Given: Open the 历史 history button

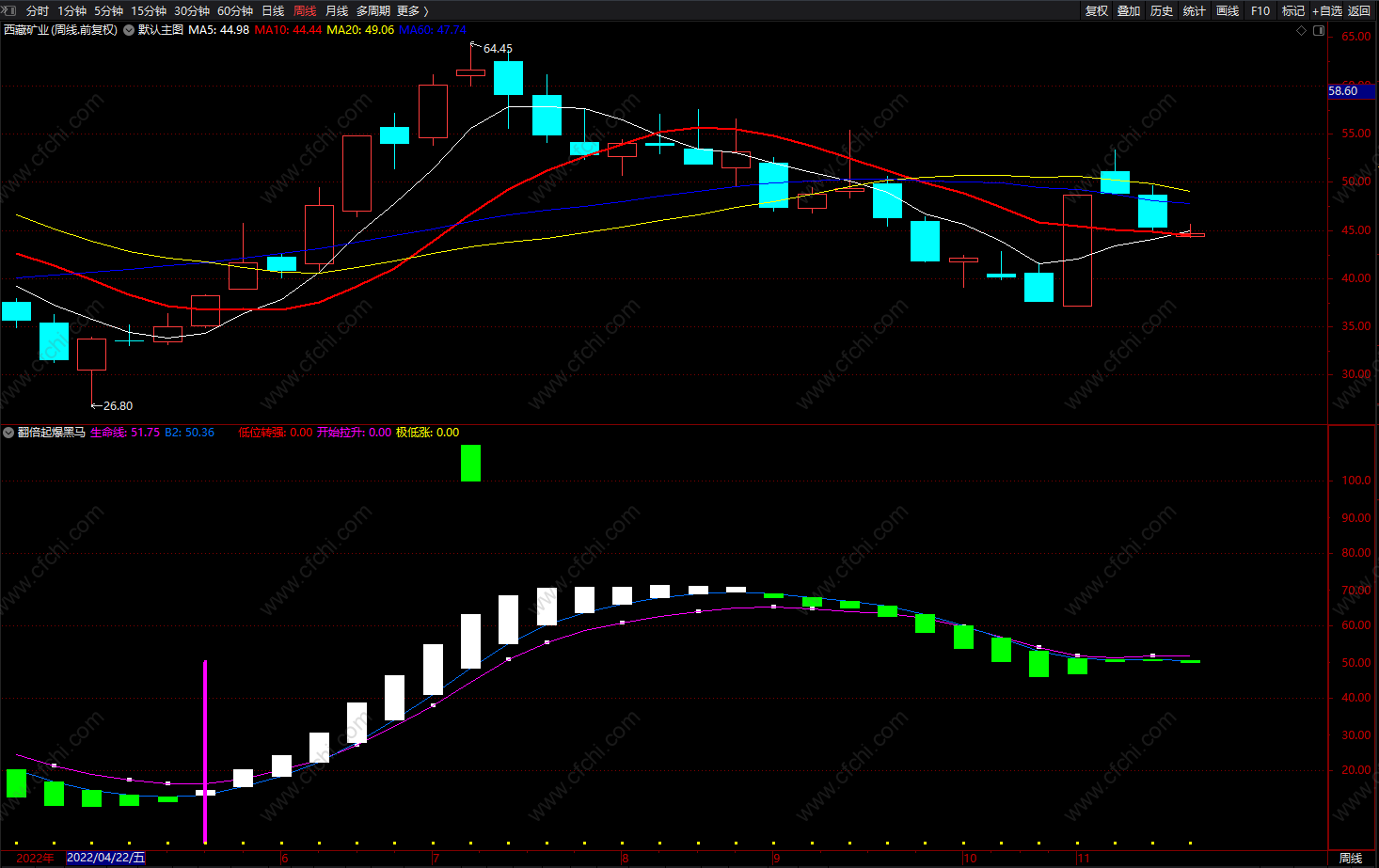Looking at the screenshot, I should [1162, 11].
